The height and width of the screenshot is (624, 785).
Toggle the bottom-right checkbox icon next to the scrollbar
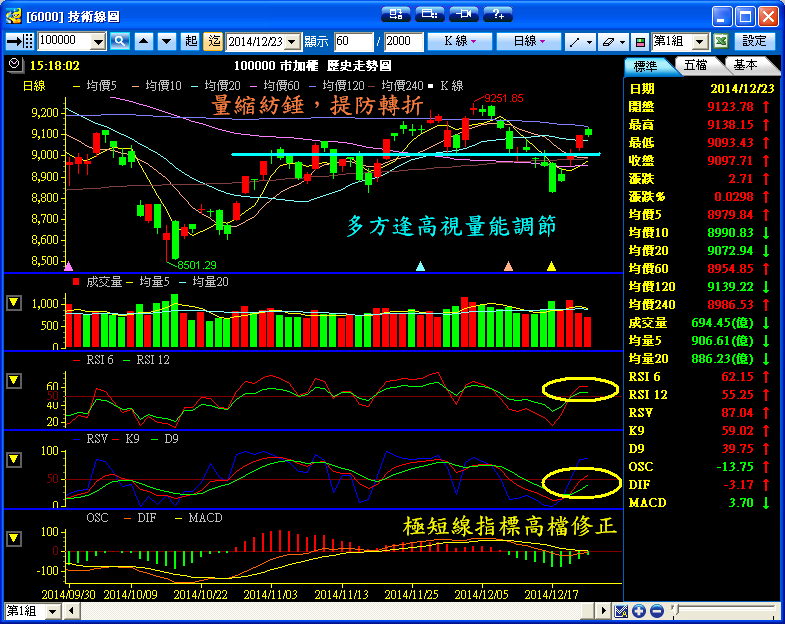[x=622, y=611]
